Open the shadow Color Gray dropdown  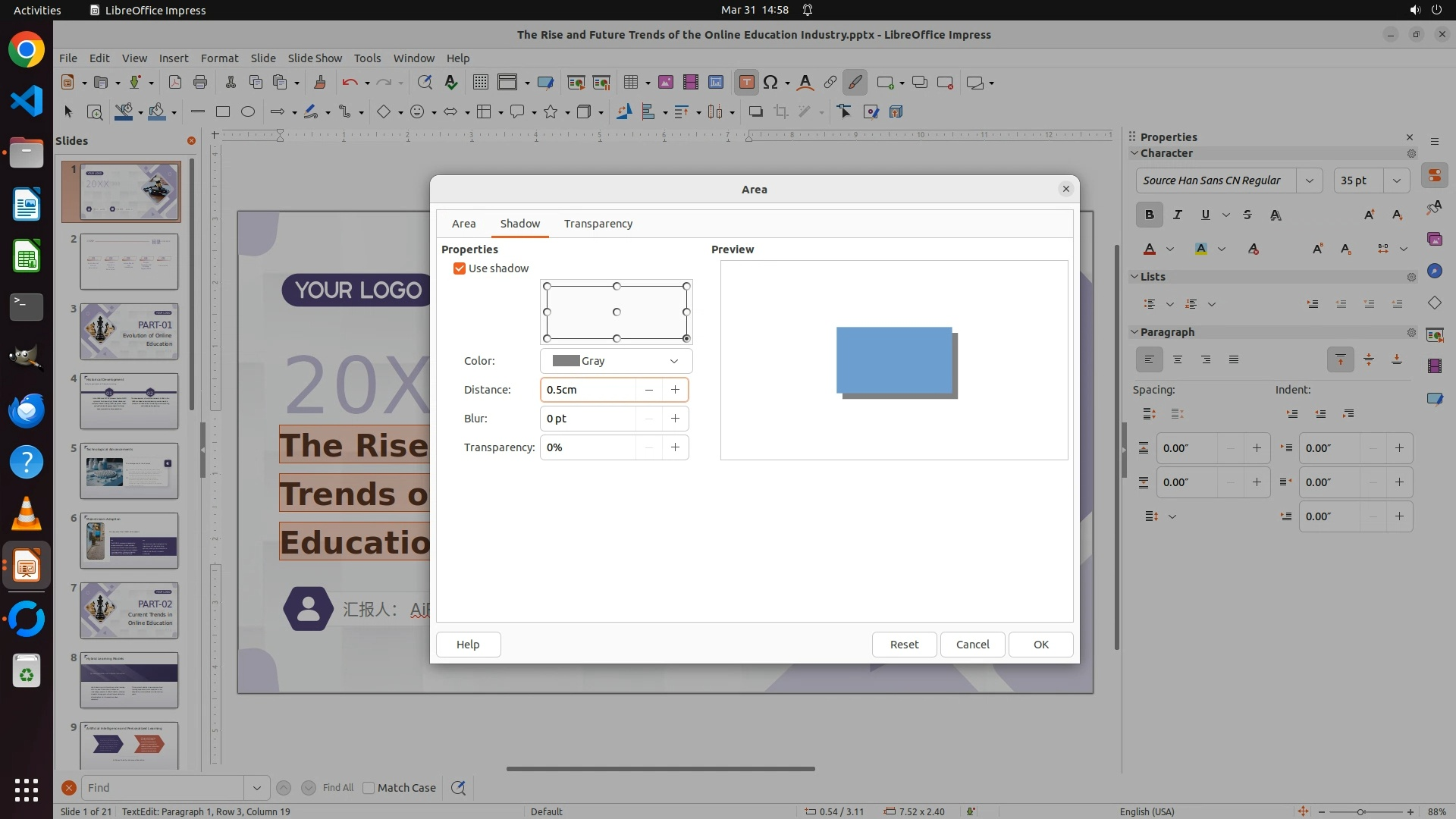pyautogui.click(x=616, y=361)
